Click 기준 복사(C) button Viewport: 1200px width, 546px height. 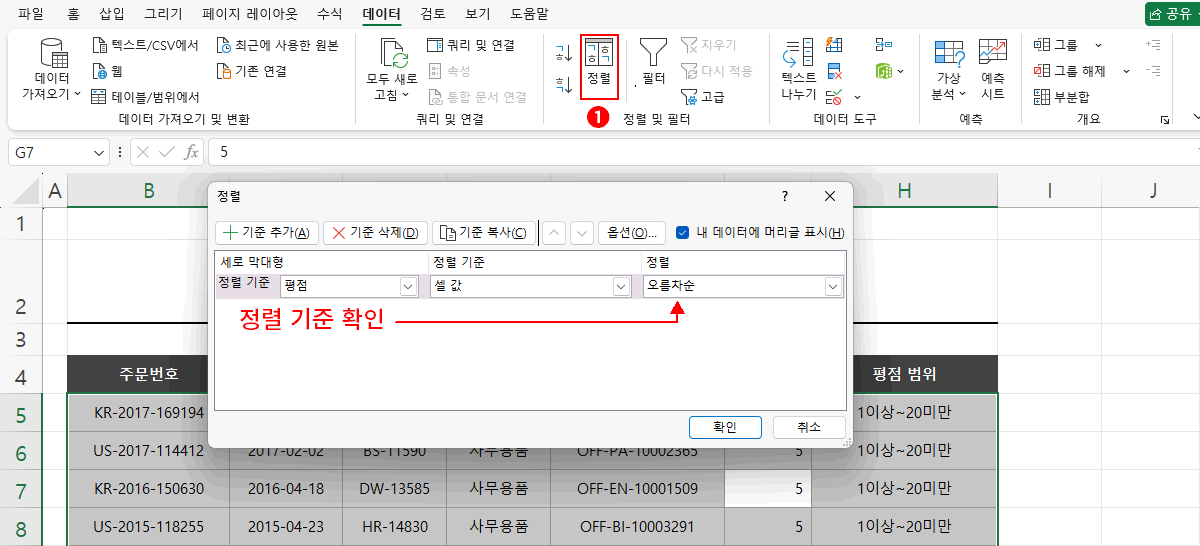pos(485,232)
